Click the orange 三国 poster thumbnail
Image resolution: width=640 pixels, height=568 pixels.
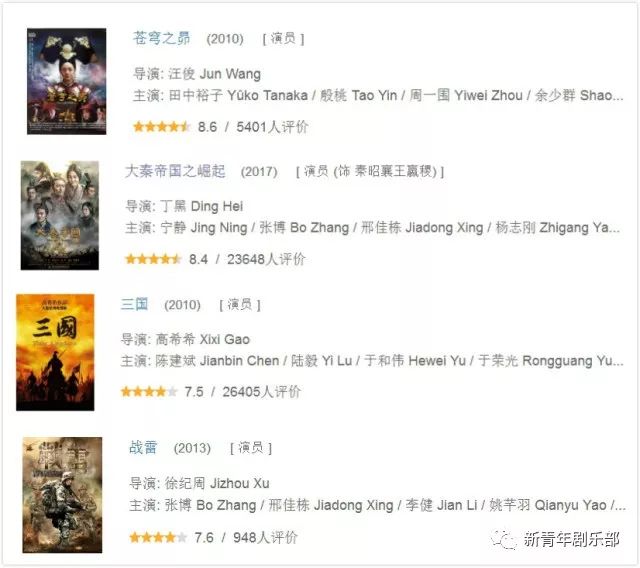pos(55,352)
